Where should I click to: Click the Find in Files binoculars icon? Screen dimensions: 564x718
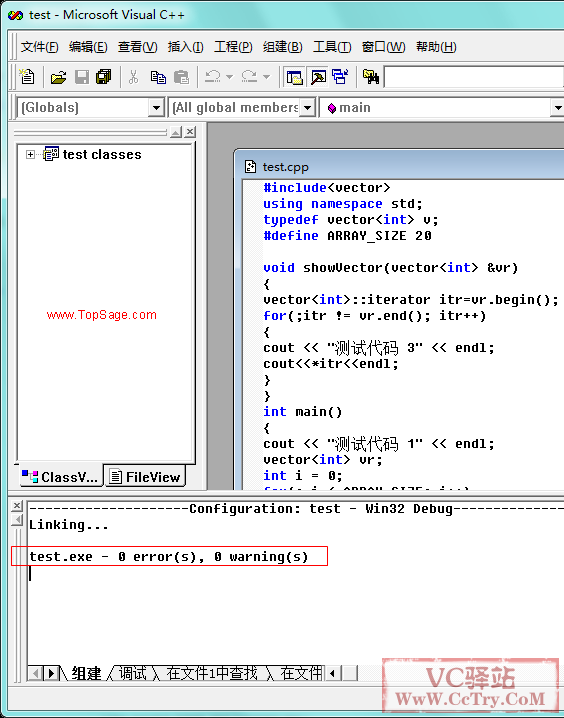click(371, 77)
